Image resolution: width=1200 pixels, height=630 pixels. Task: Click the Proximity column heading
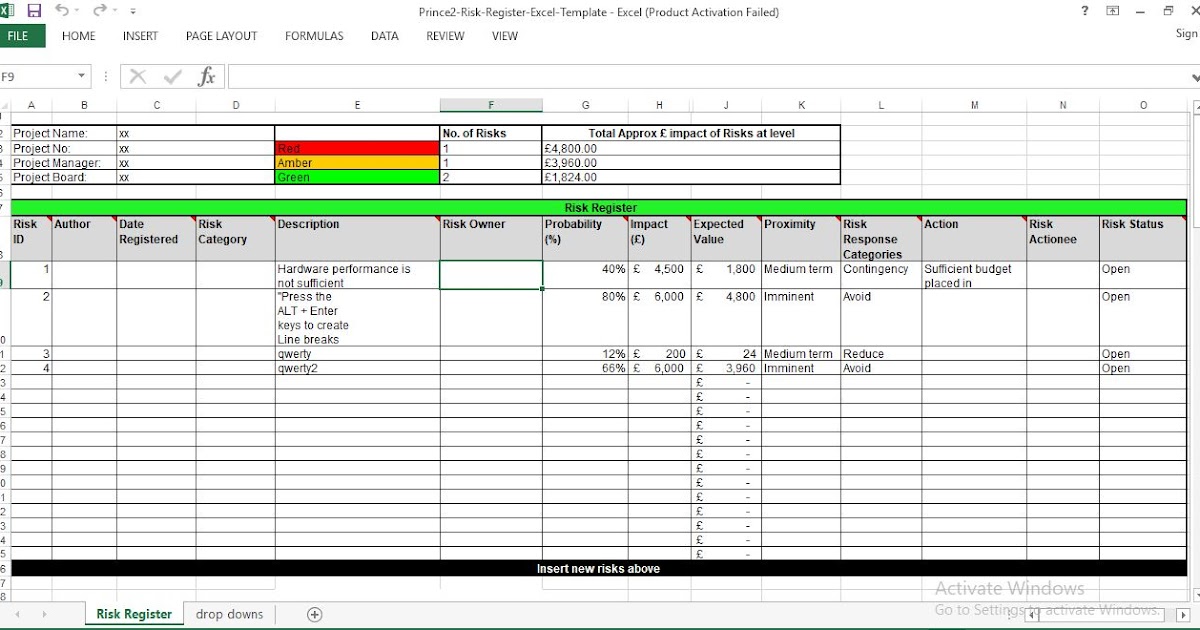pyautogui.click(x=801, y=239)
